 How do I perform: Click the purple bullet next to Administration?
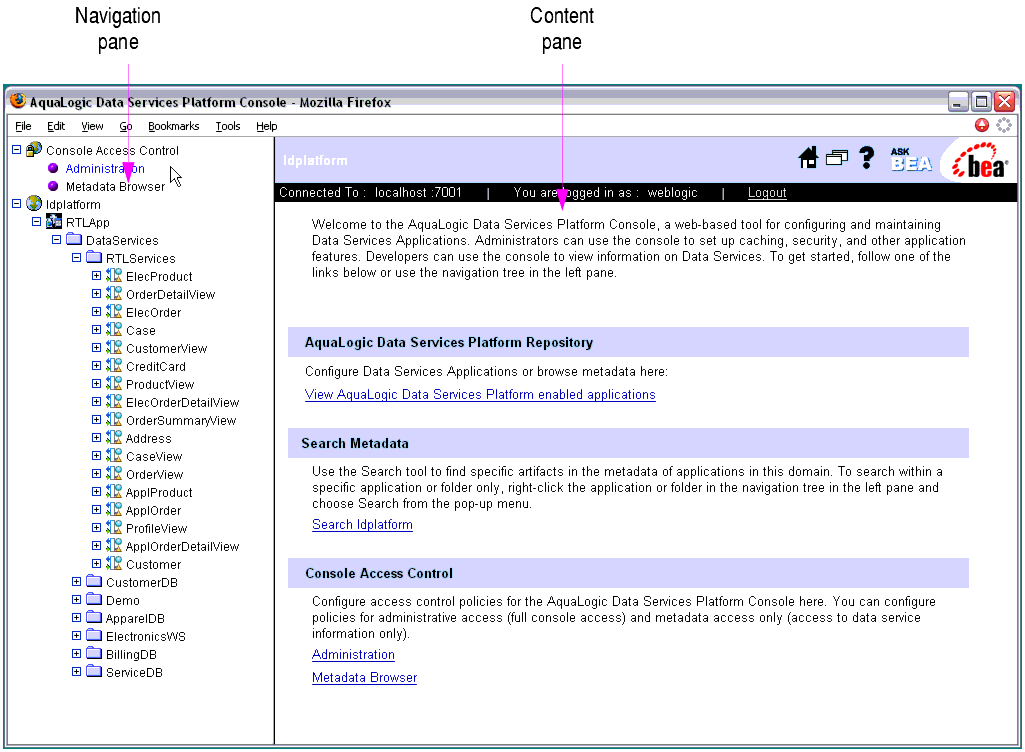click(x=54, y=168)
